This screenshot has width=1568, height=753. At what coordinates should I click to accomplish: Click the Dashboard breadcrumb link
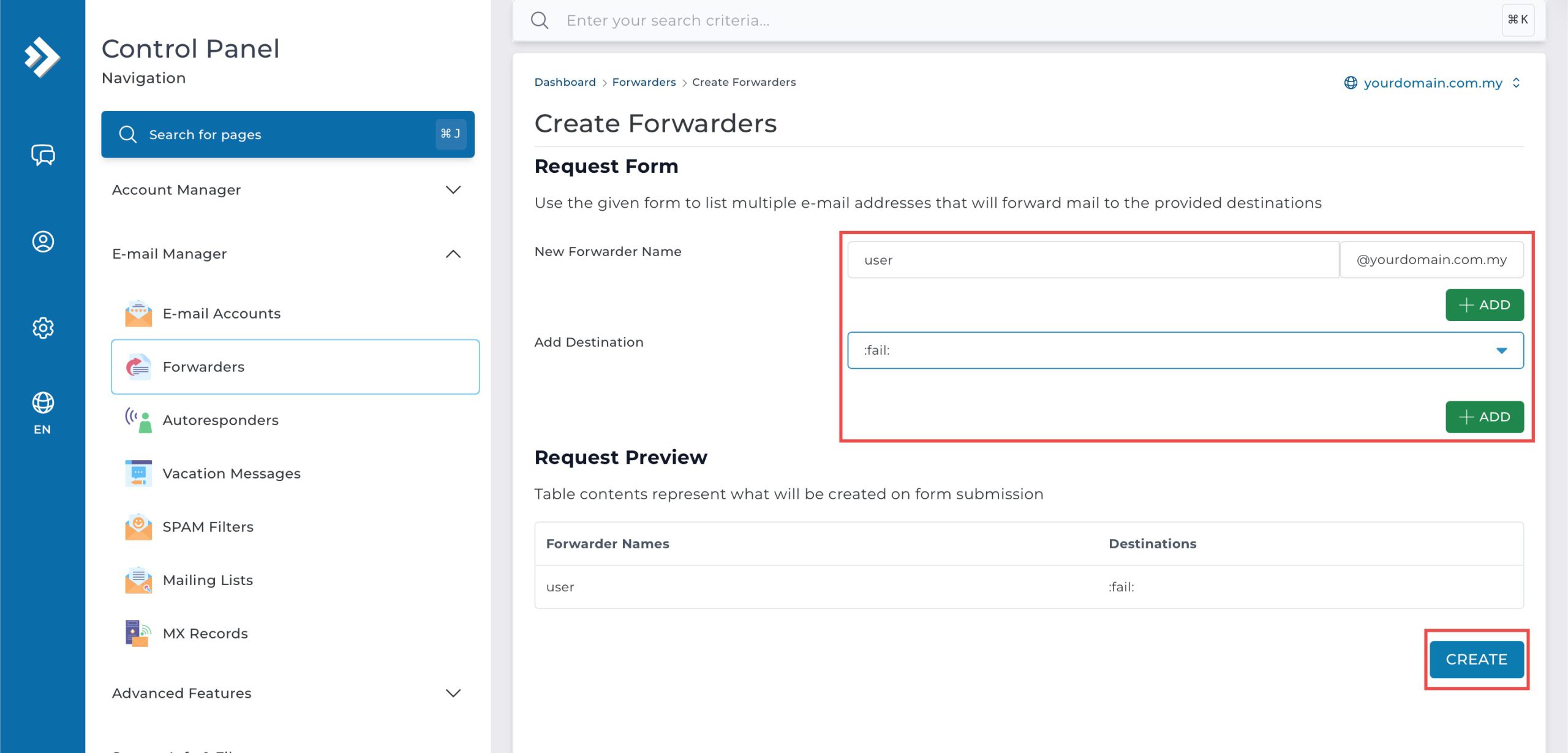pyautogui.click(x=564, y=82)
